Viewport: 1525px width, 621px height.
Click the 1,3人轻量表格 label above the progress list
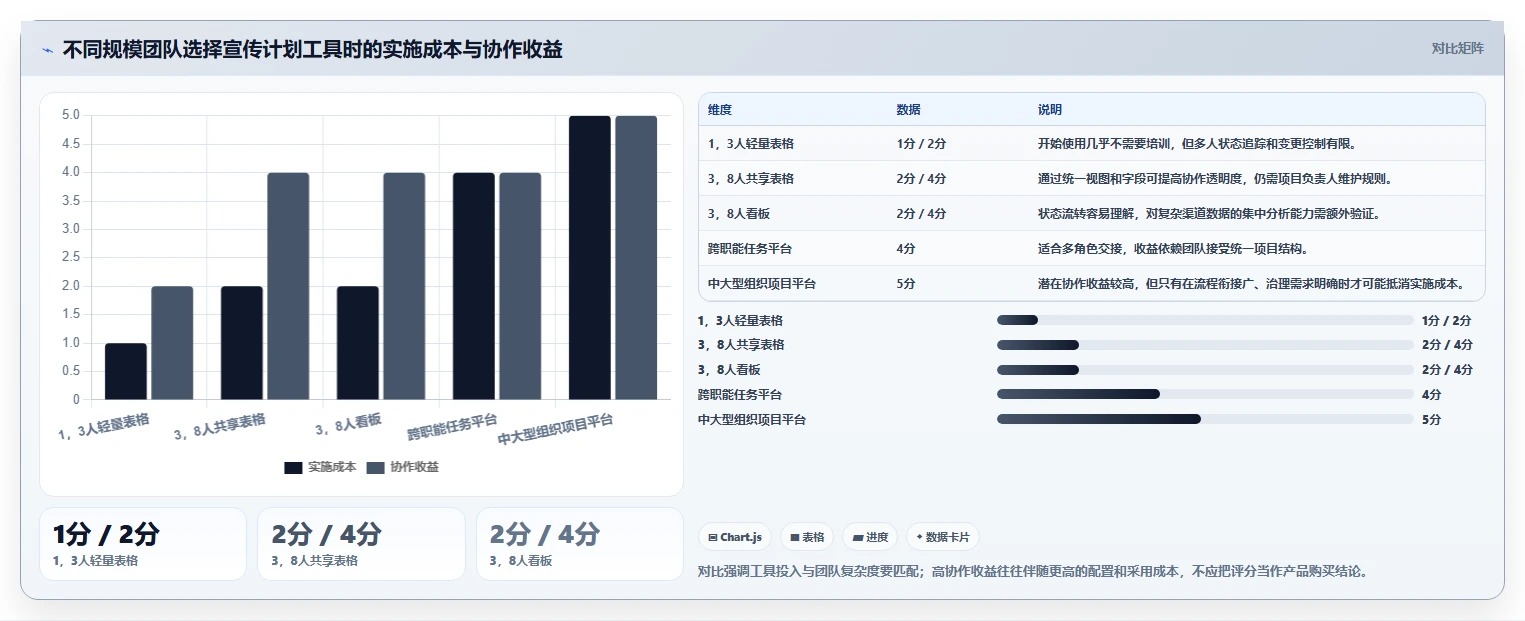[740, 320]
